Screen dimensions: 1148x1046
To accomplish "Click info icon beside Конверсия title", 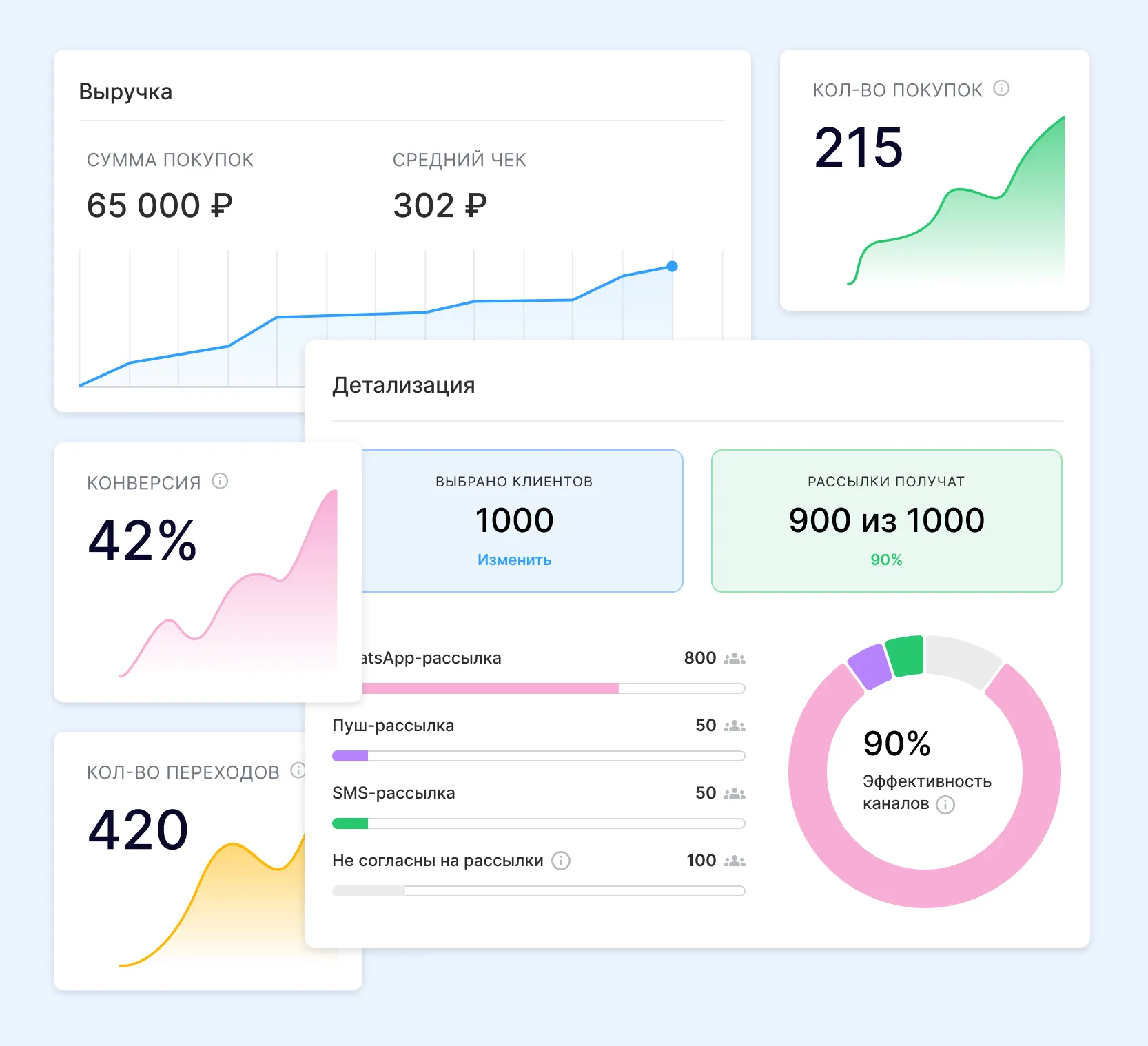I will coord(220,481).
